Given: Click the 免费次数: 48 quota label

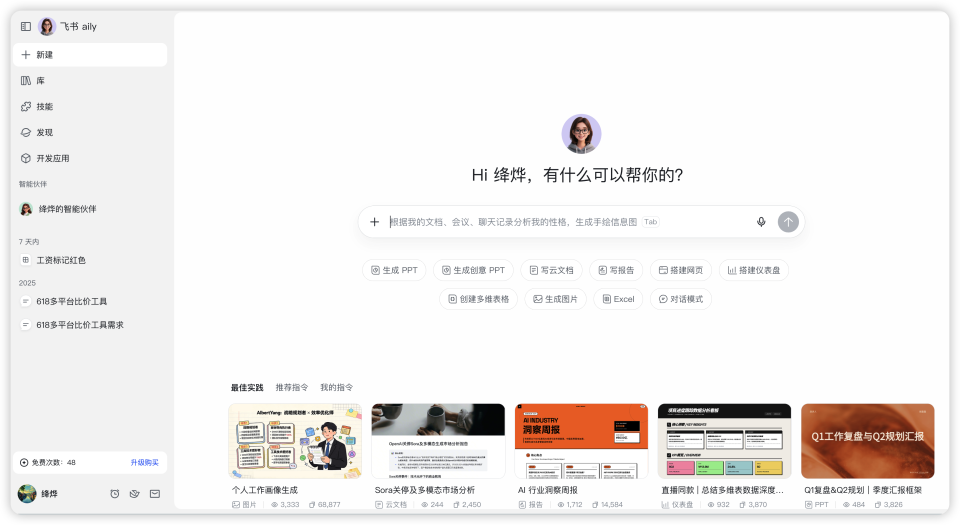Looking at the screenshot, I should point(48,463).
